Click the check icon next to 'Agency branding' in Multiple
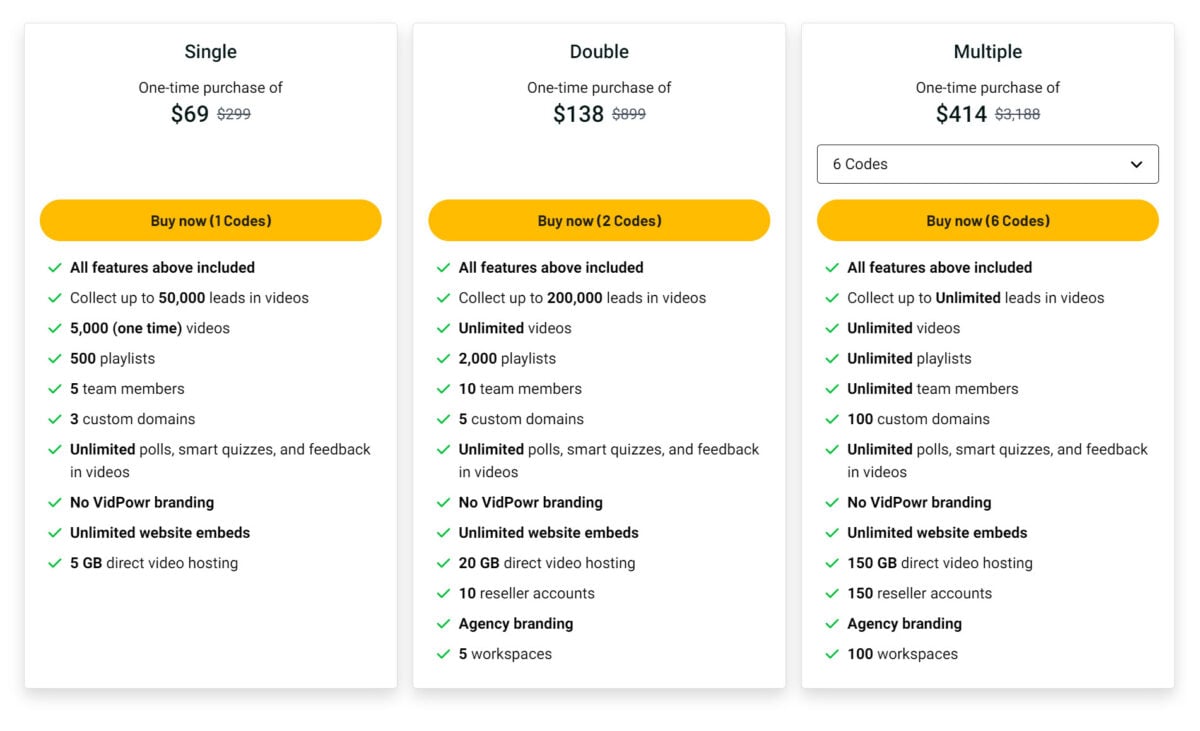This screenshot has height=731, width=1200. coord(832,623)
